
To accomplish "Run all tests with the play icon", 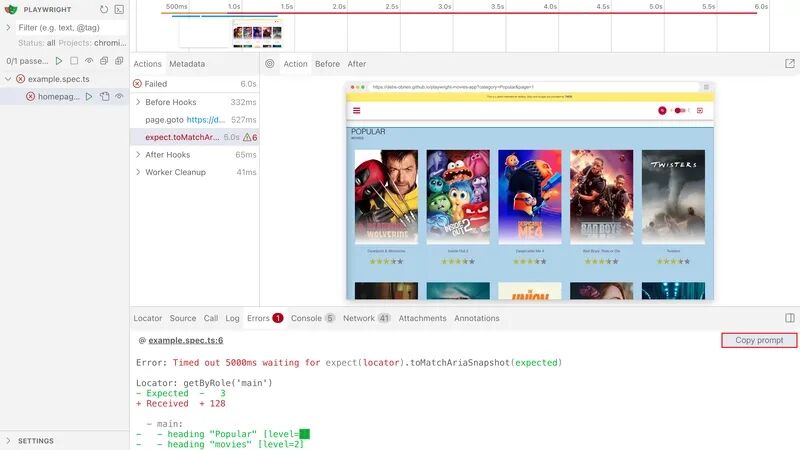I will 59,61.
